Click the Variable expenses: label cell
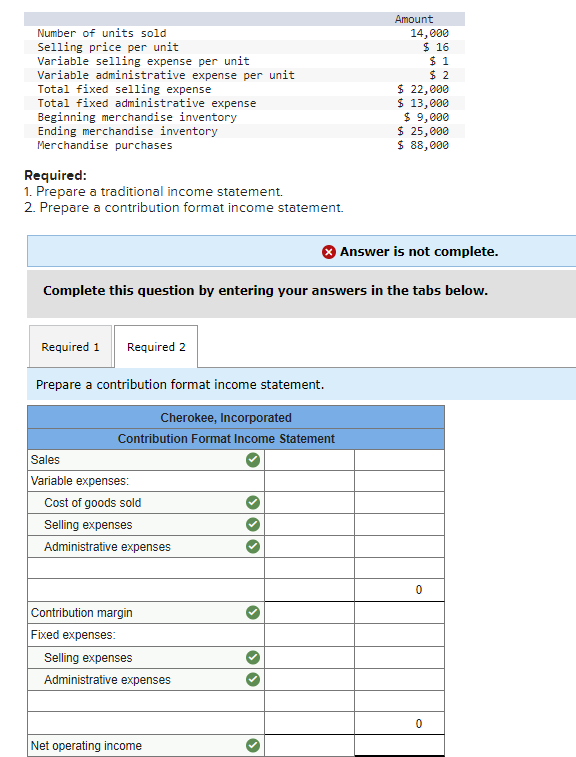This screenshot has width=576, height=757. 146,481
